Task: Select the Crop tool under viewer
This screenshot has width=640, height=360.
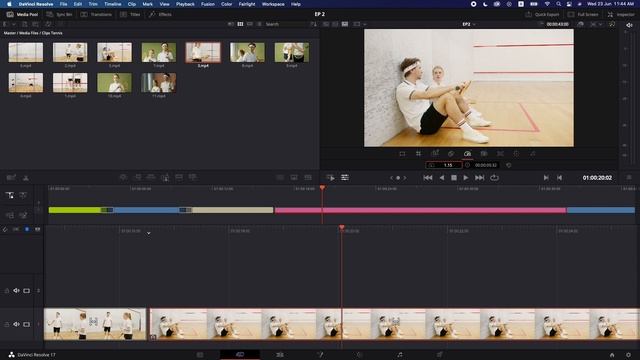Action: point(418,154)
